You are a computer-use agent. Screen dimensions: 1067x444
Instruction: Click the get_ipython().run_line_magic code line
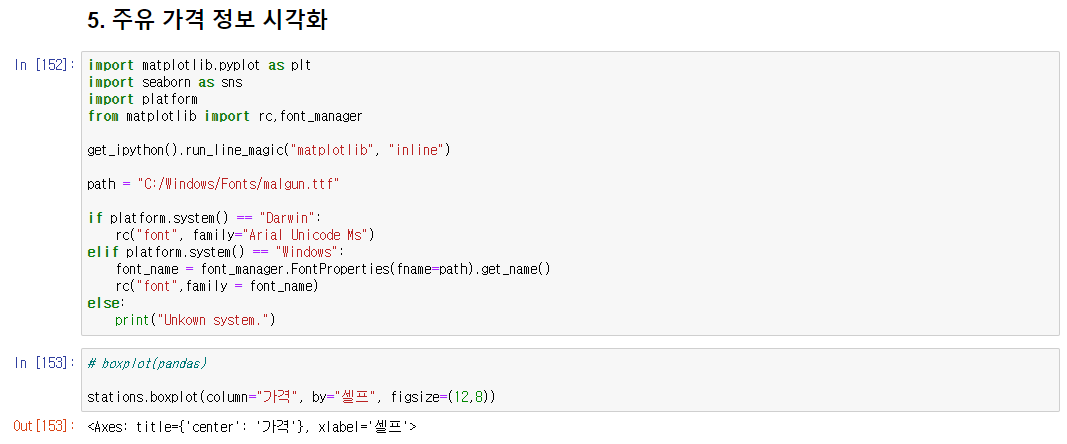point(269,150)
